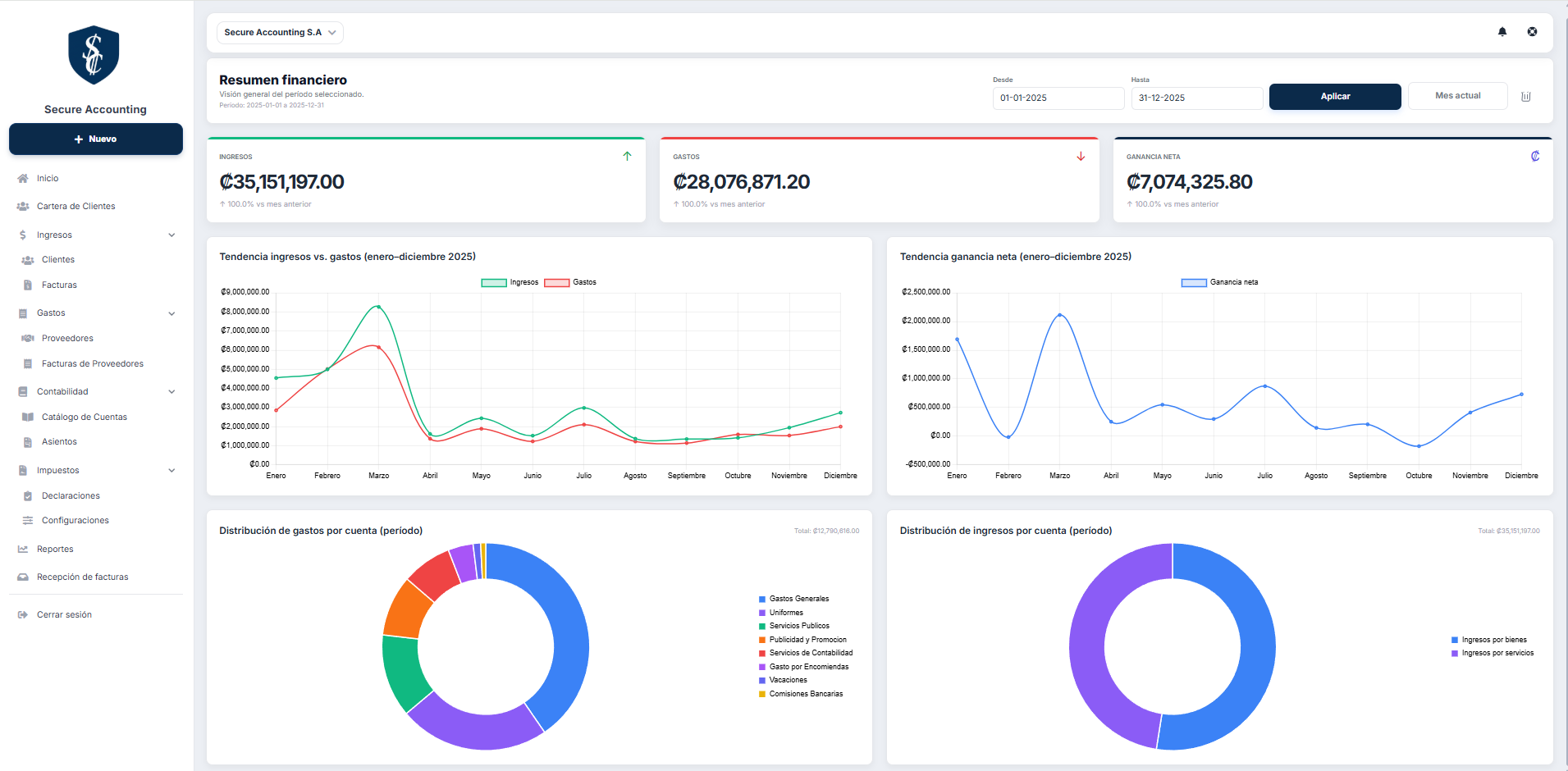Open Catálogo de Cuentas menu item

click(85, 417)
